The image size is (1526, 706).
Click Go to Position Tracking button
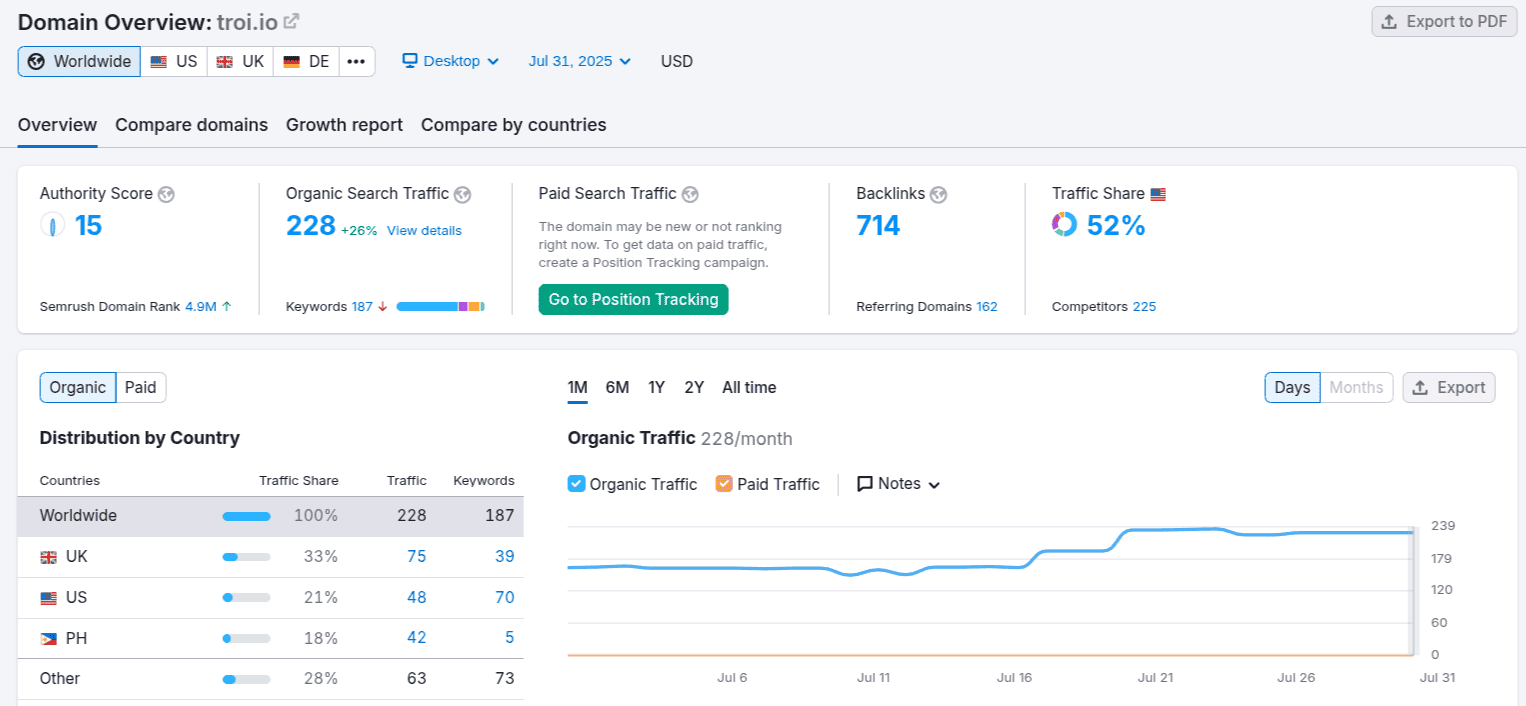[633, 299]
